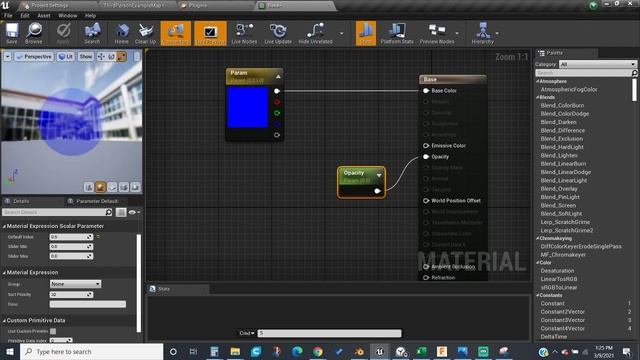
Task: Switch to the Details tab
Action: click(x=21, y=201)
